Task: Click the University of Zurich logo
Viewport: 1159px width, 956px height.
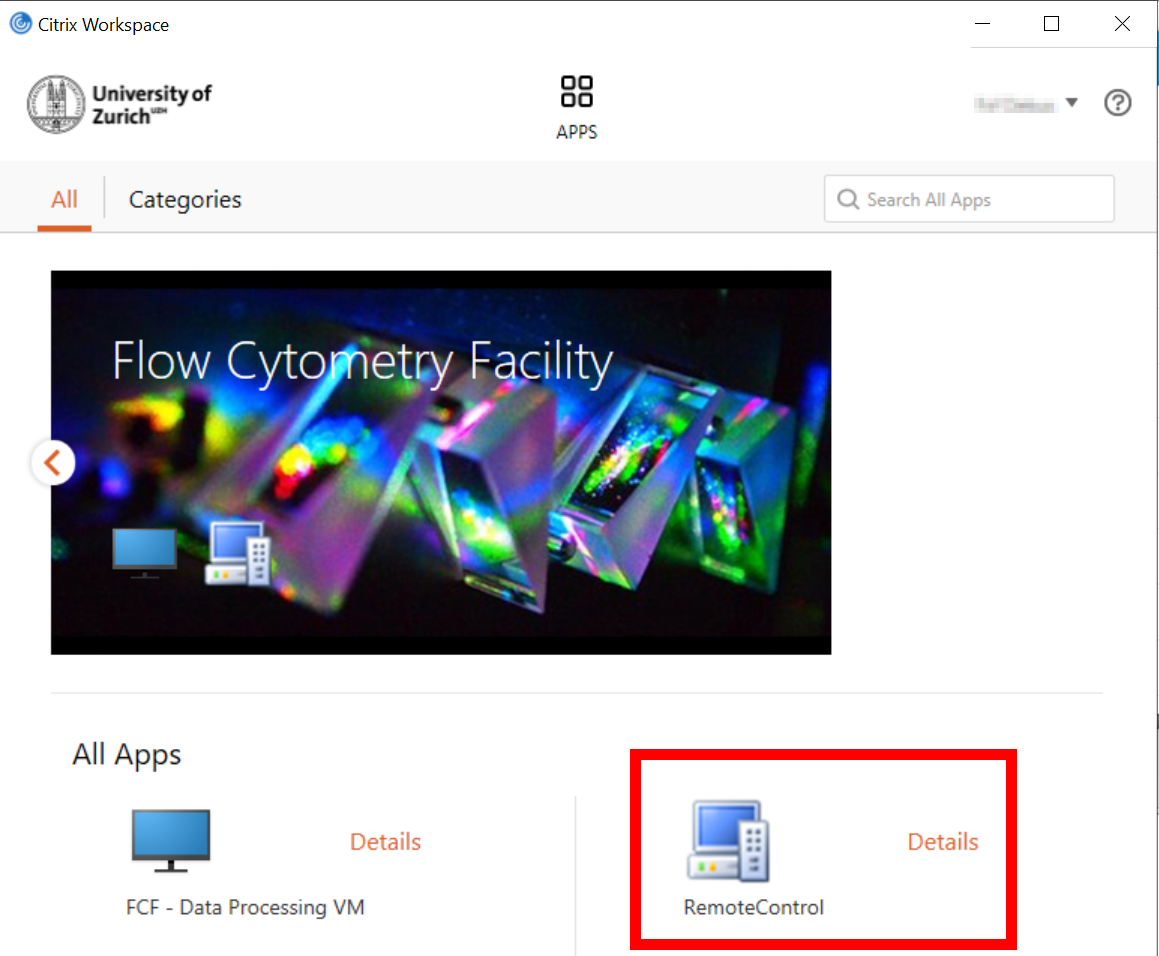Action: tap(120, 104)
